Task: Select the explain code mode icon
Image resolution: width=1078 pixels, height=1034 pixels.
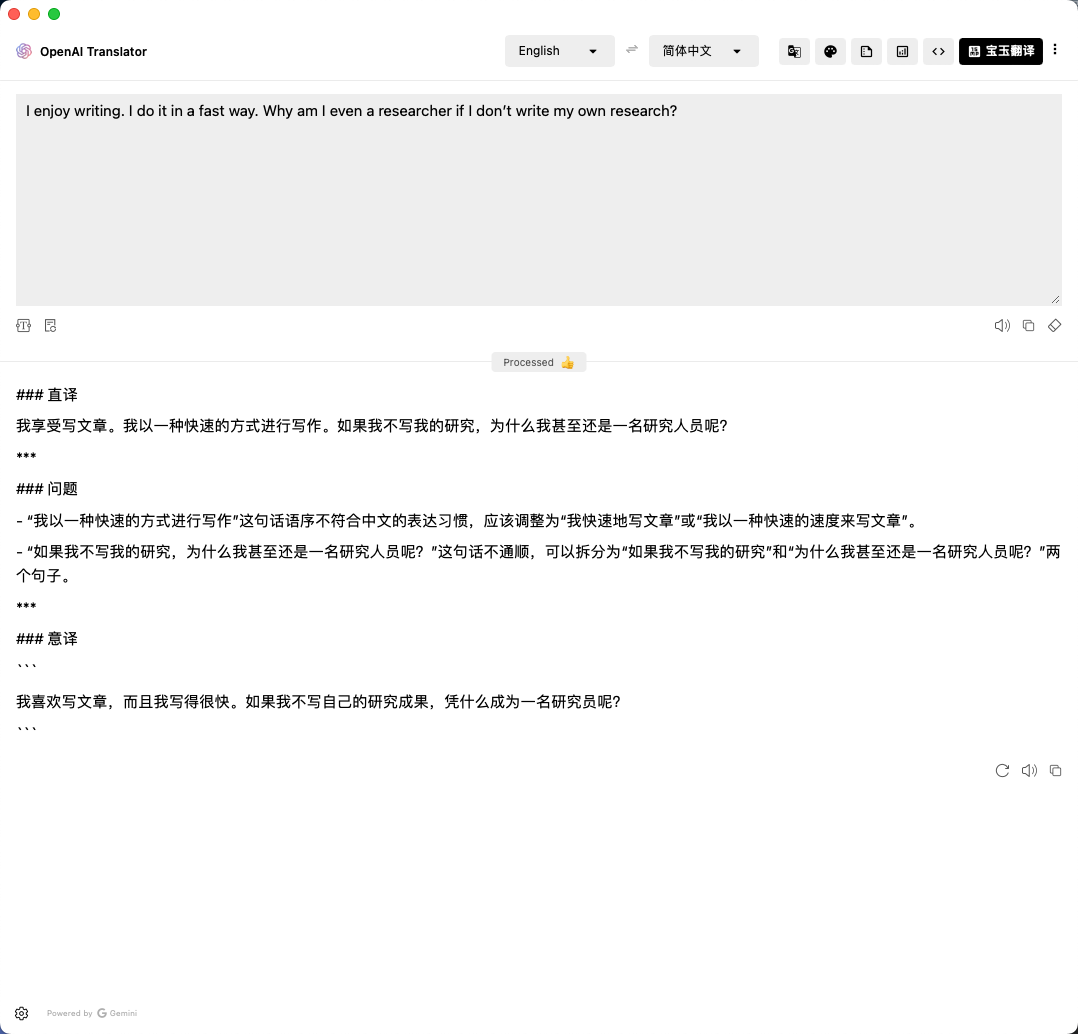Action: coord(938,52)
